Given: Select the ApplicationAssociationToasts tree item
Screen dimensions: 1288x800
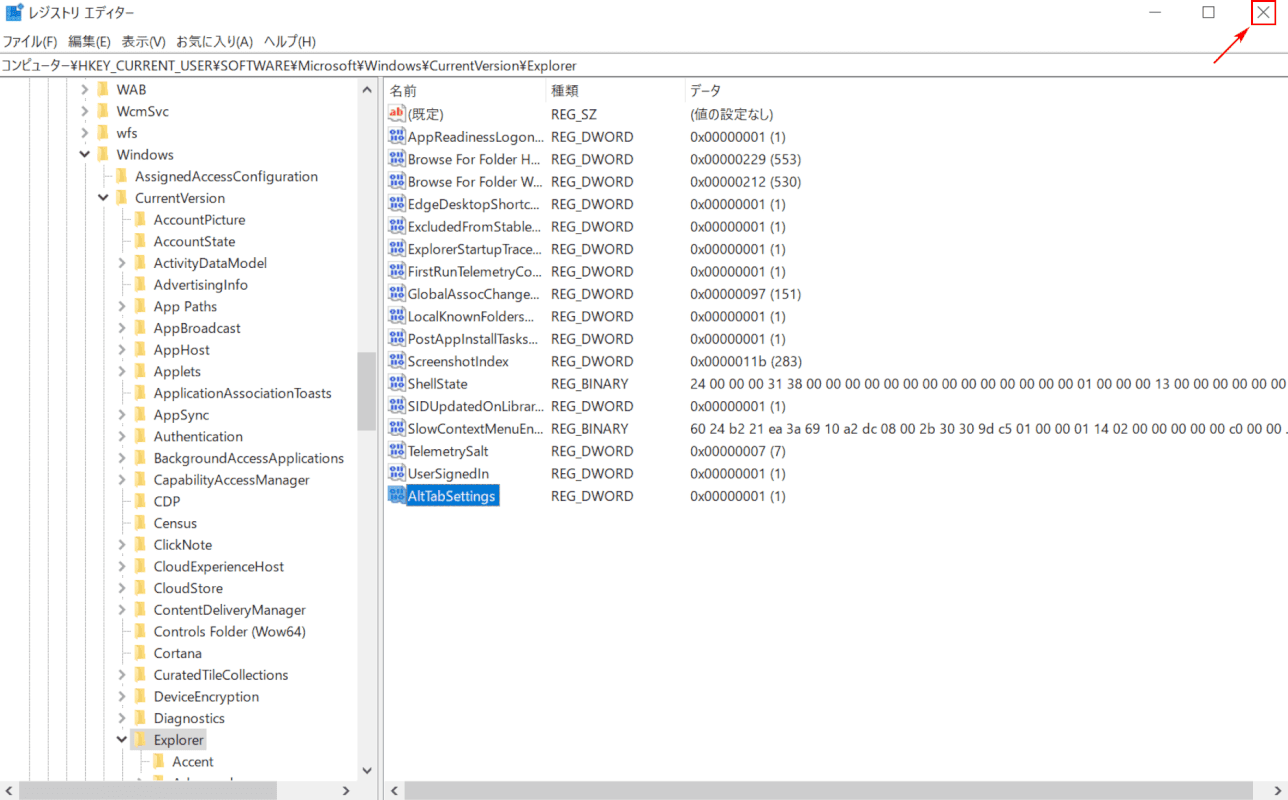Looking at the screenshot, I should pyautogui.click(x=243, y=393).
